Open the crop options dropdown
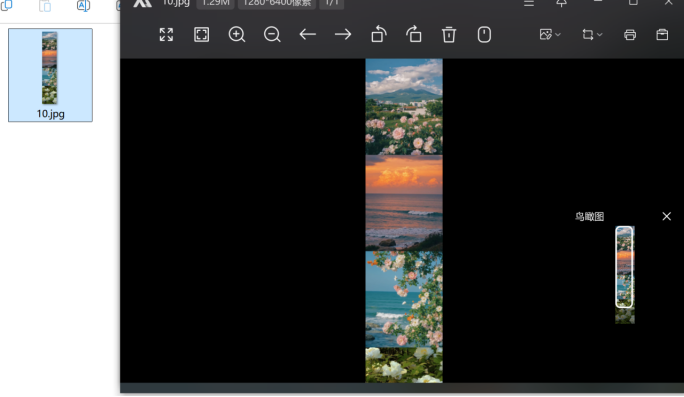 tap(592, 34)
